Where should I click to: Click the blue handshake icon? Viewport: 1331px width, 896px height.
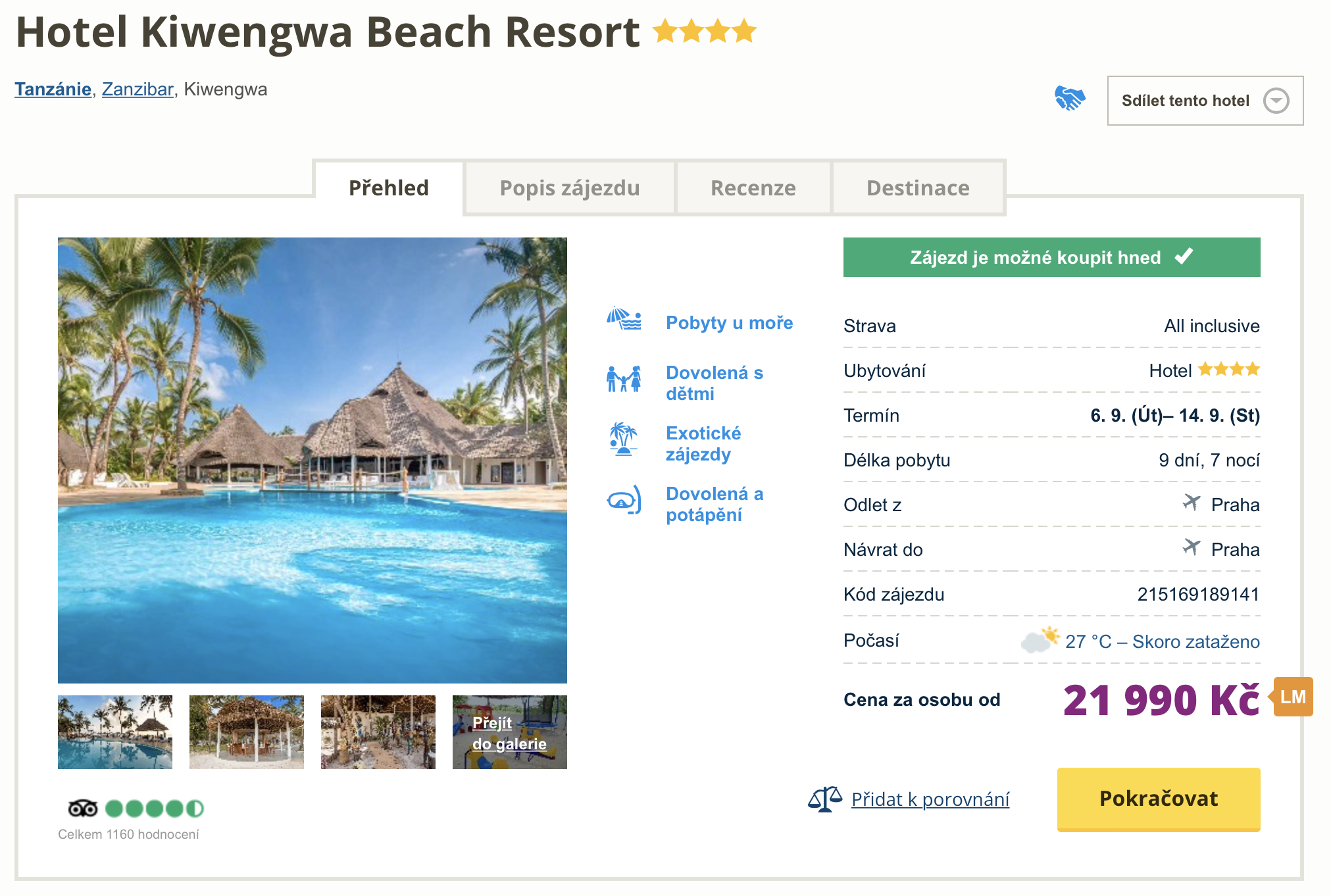[x=1069, y=99]
